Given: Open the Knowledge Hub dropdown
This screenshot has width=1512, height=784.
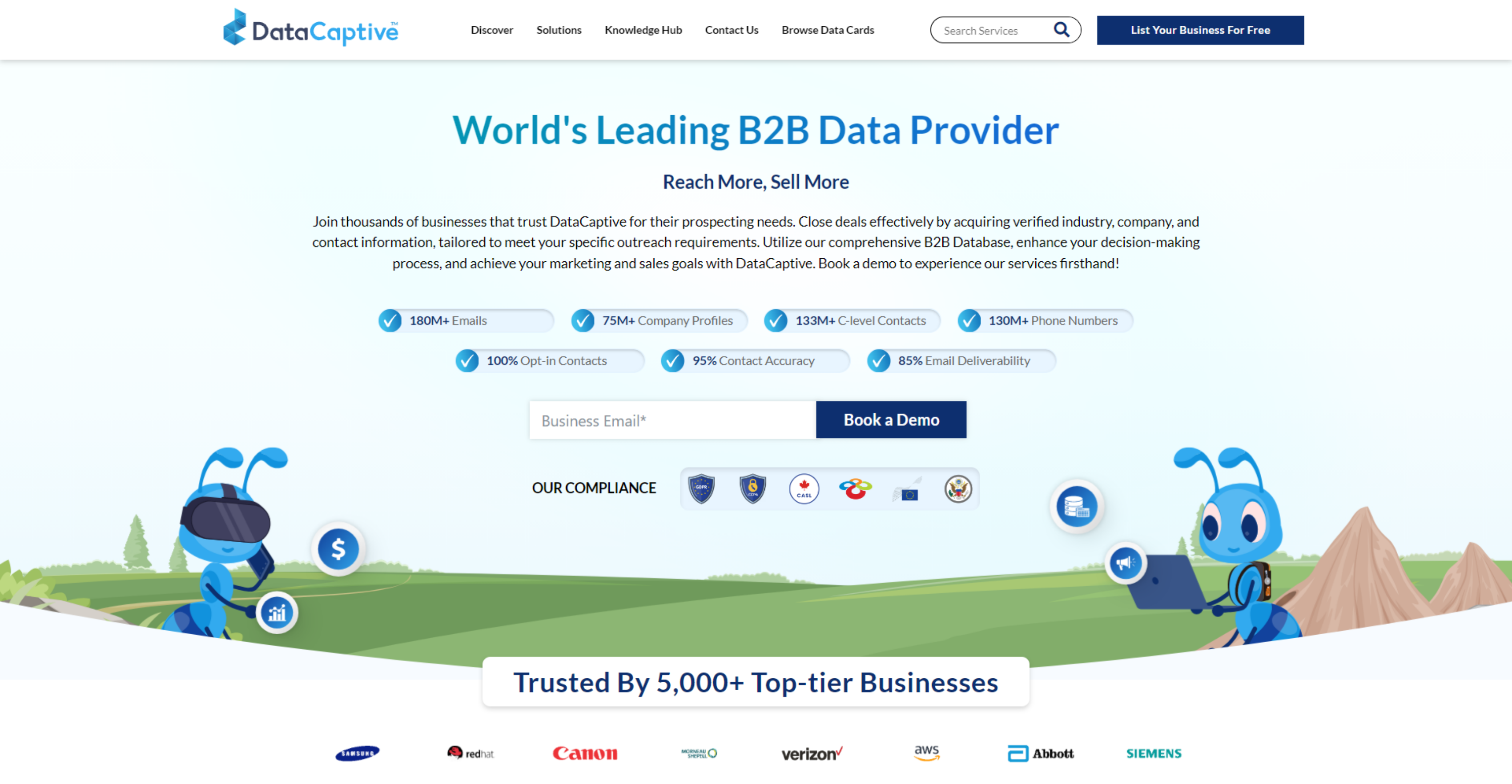Looking at the screenshot, I should click(643, 29).
